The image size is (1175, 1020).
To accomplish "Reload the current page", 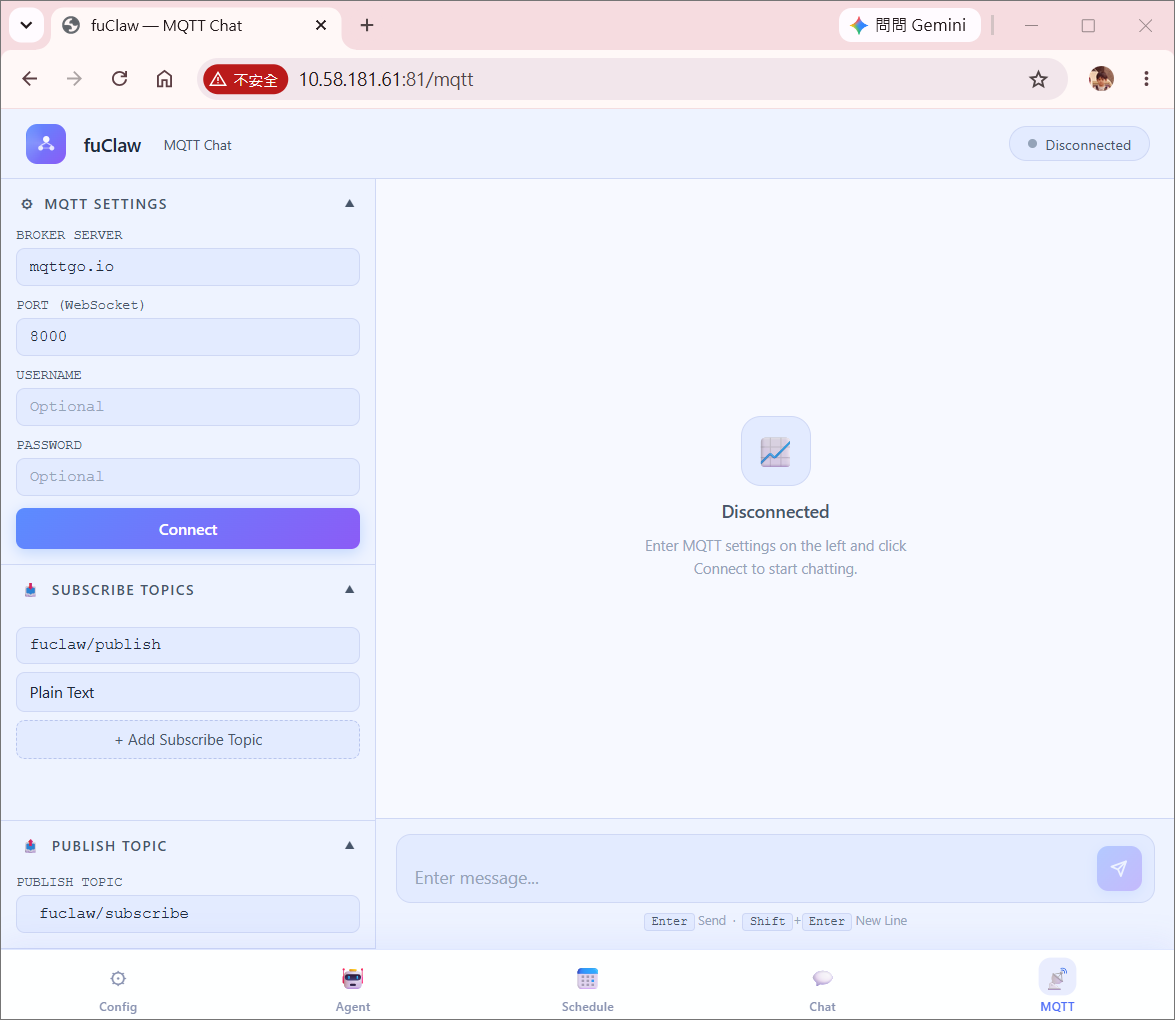I will click(x=120, y=79).
